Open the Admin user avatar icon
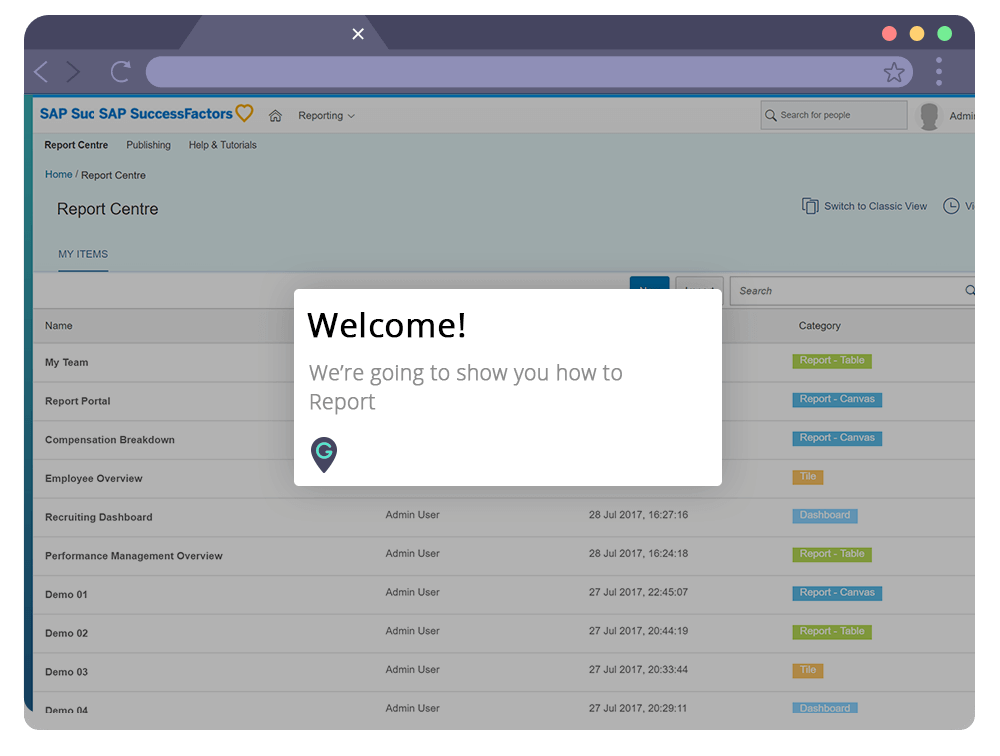 (x=928, y=115)
